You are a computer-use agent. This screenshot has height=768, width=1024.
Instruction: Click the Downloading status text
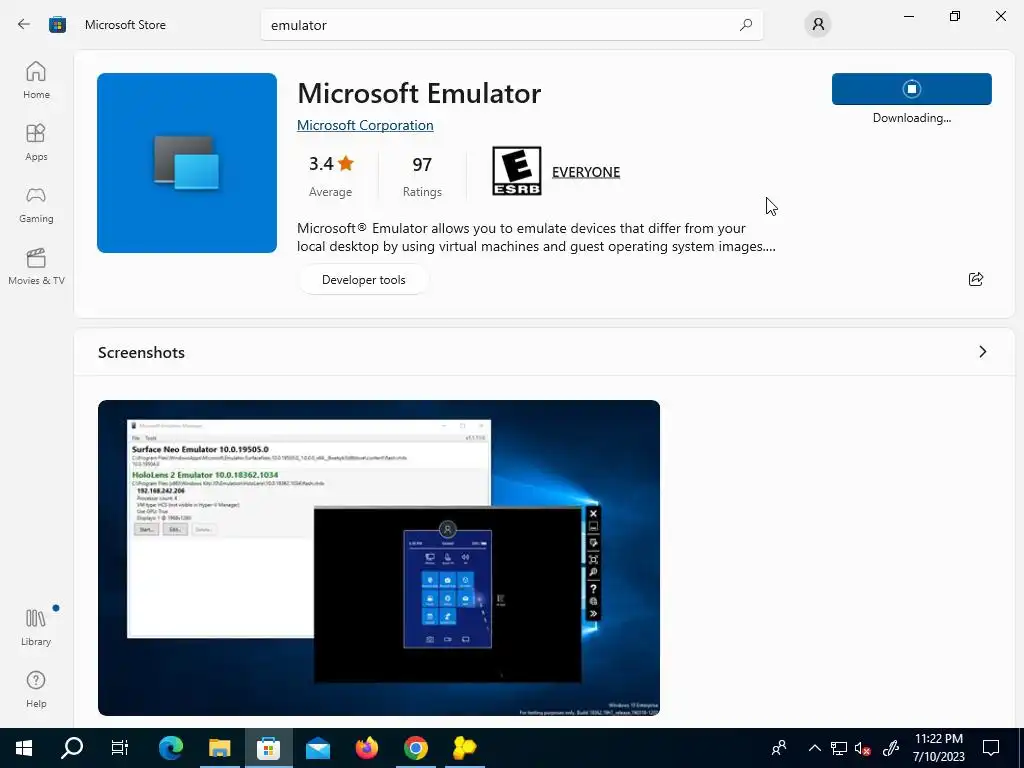point(912,118)
